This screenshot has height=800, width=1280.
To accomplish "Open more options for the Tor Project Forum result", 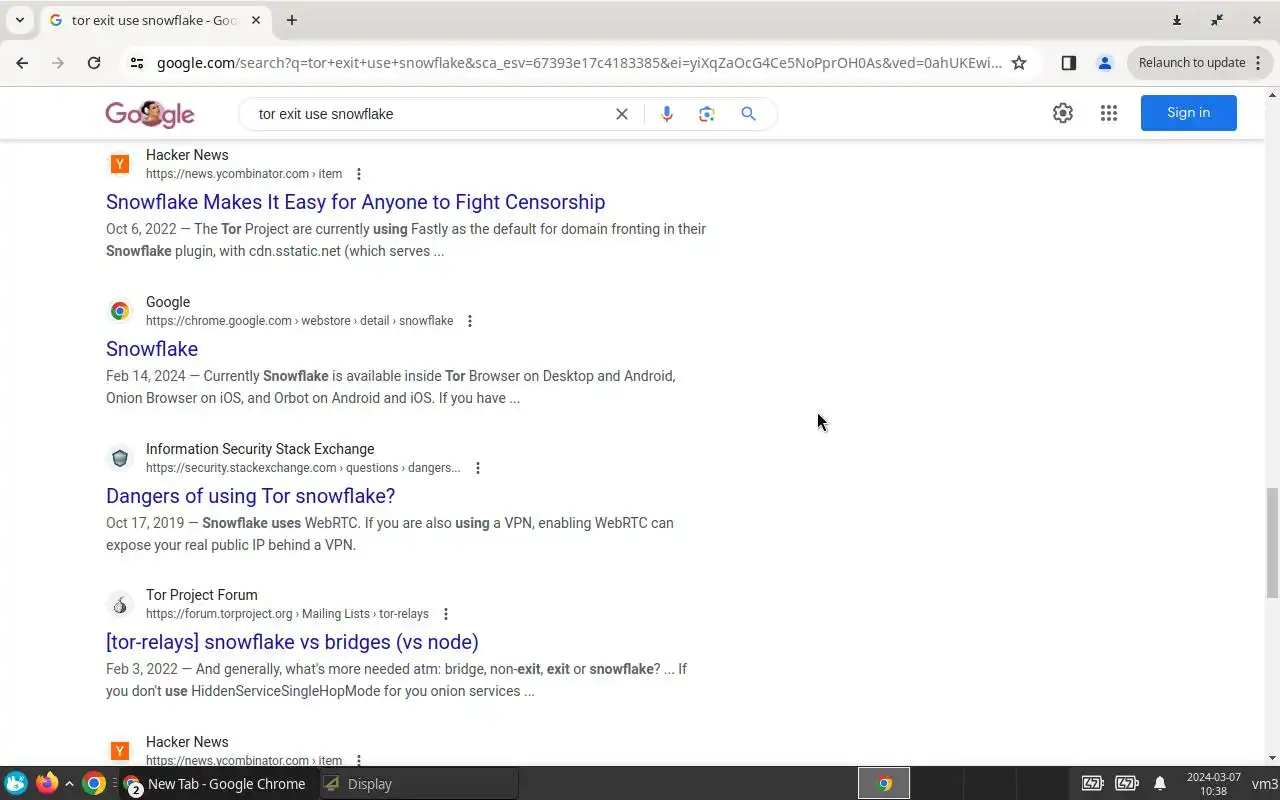I will [x=446, y=614].
